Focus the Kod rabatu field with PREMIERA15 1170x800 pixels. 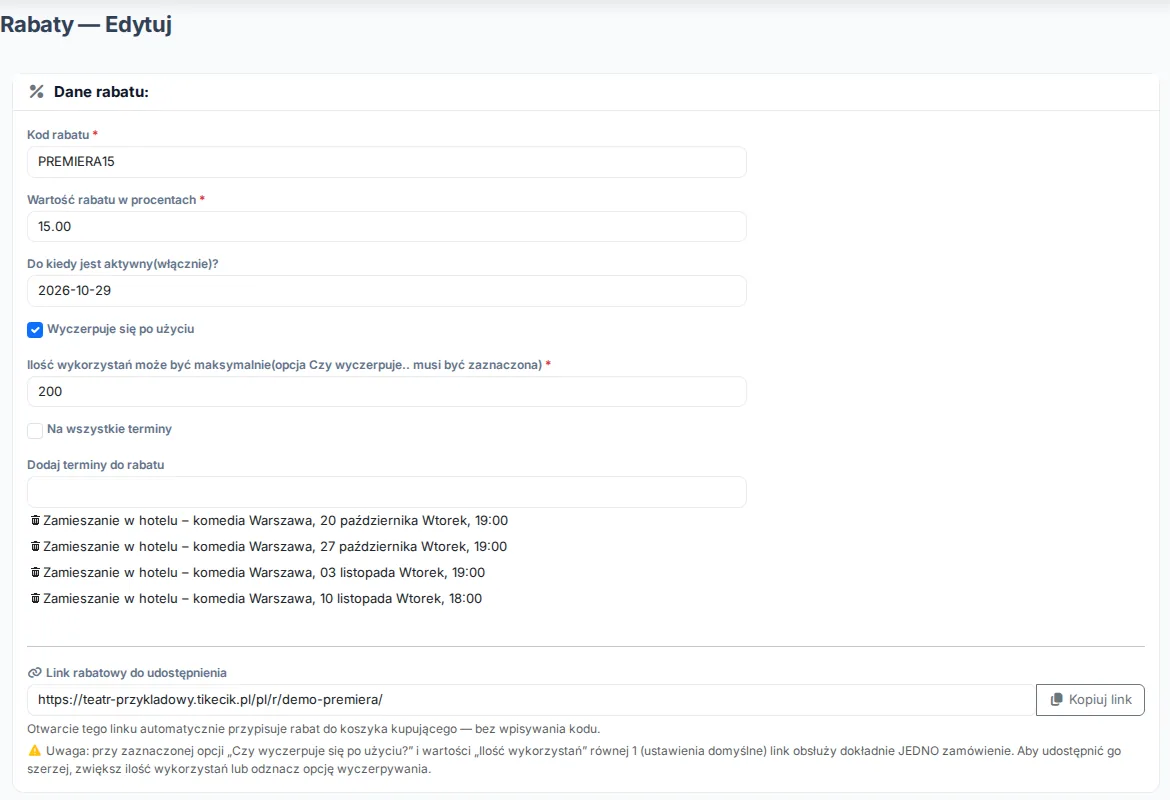(387, 162)
